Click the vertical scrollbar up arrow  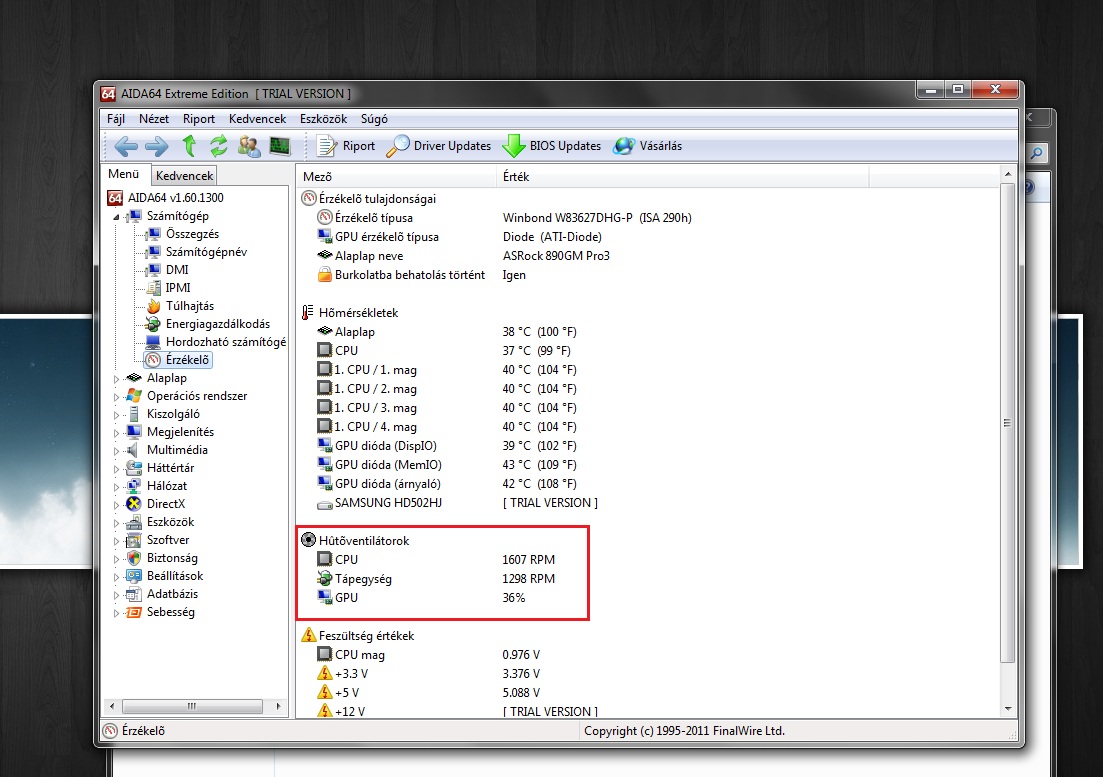click(1007, 174)
